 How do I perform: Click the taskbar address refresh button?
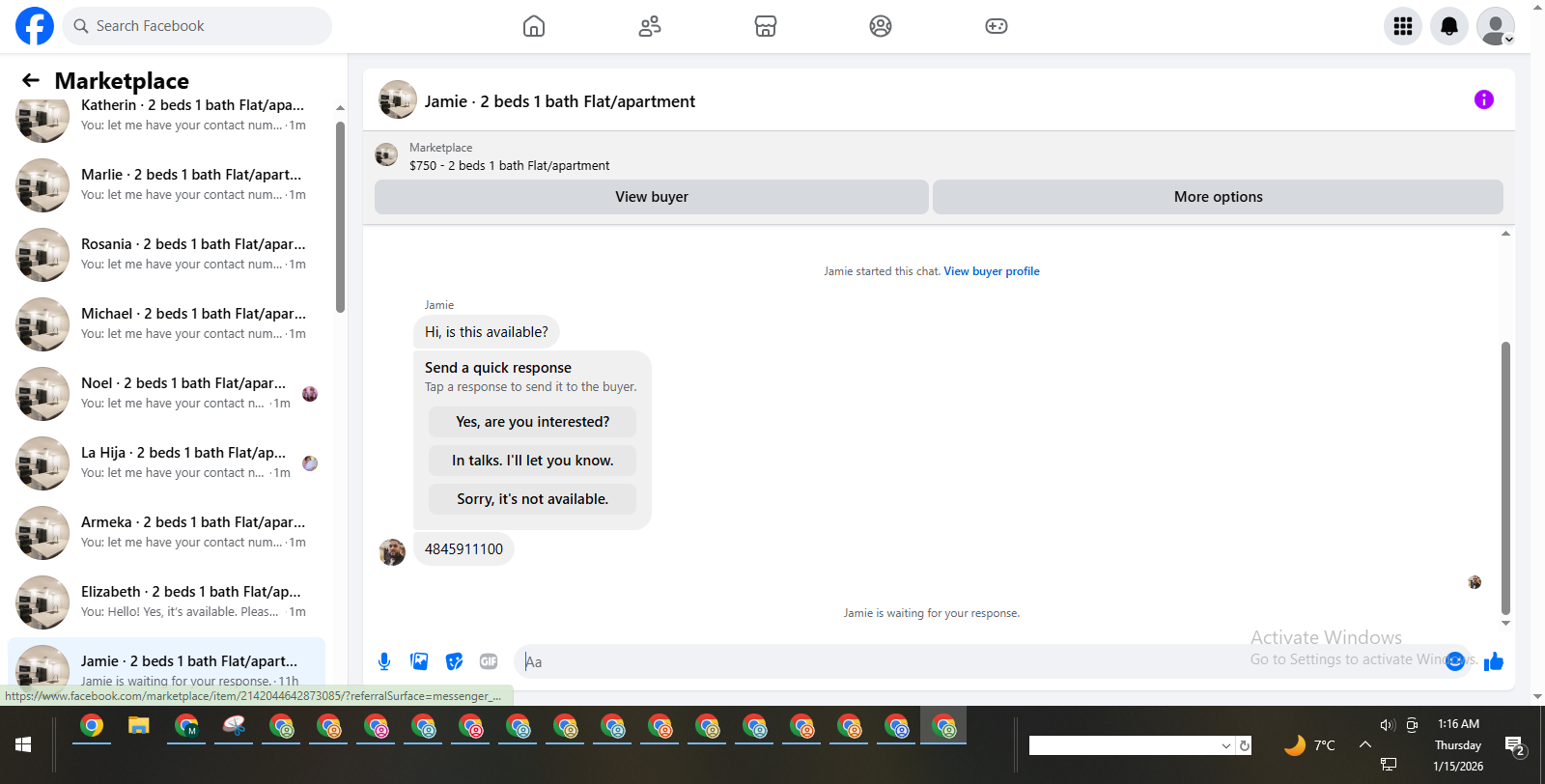1245,745
